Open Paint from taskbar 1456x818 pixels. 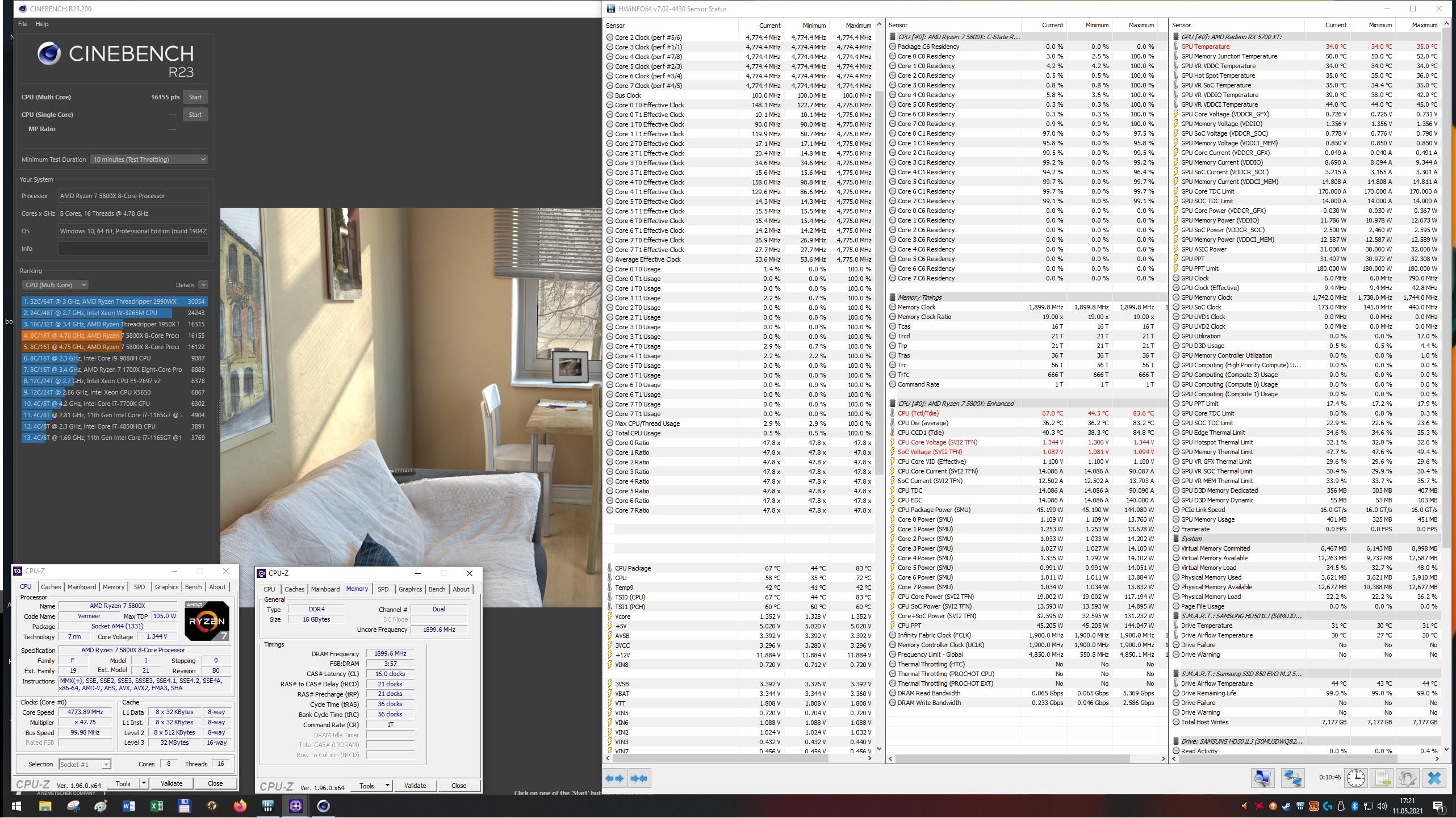(101, 806)
